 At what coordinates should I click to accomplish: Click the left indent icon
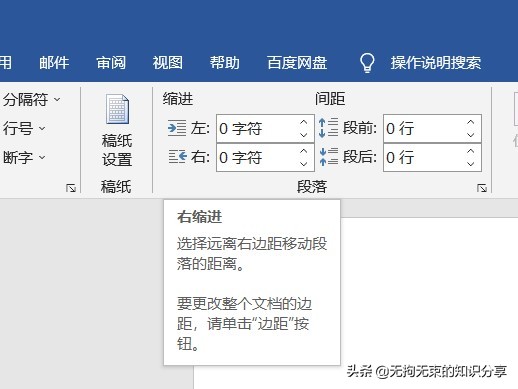(177, 128)
